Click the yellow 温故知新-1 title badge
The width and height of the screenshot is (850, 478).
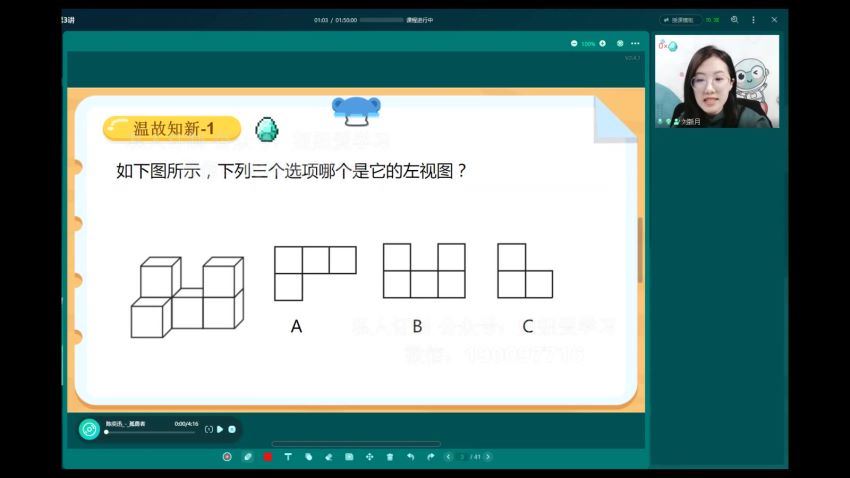click(x=172, y=128)
